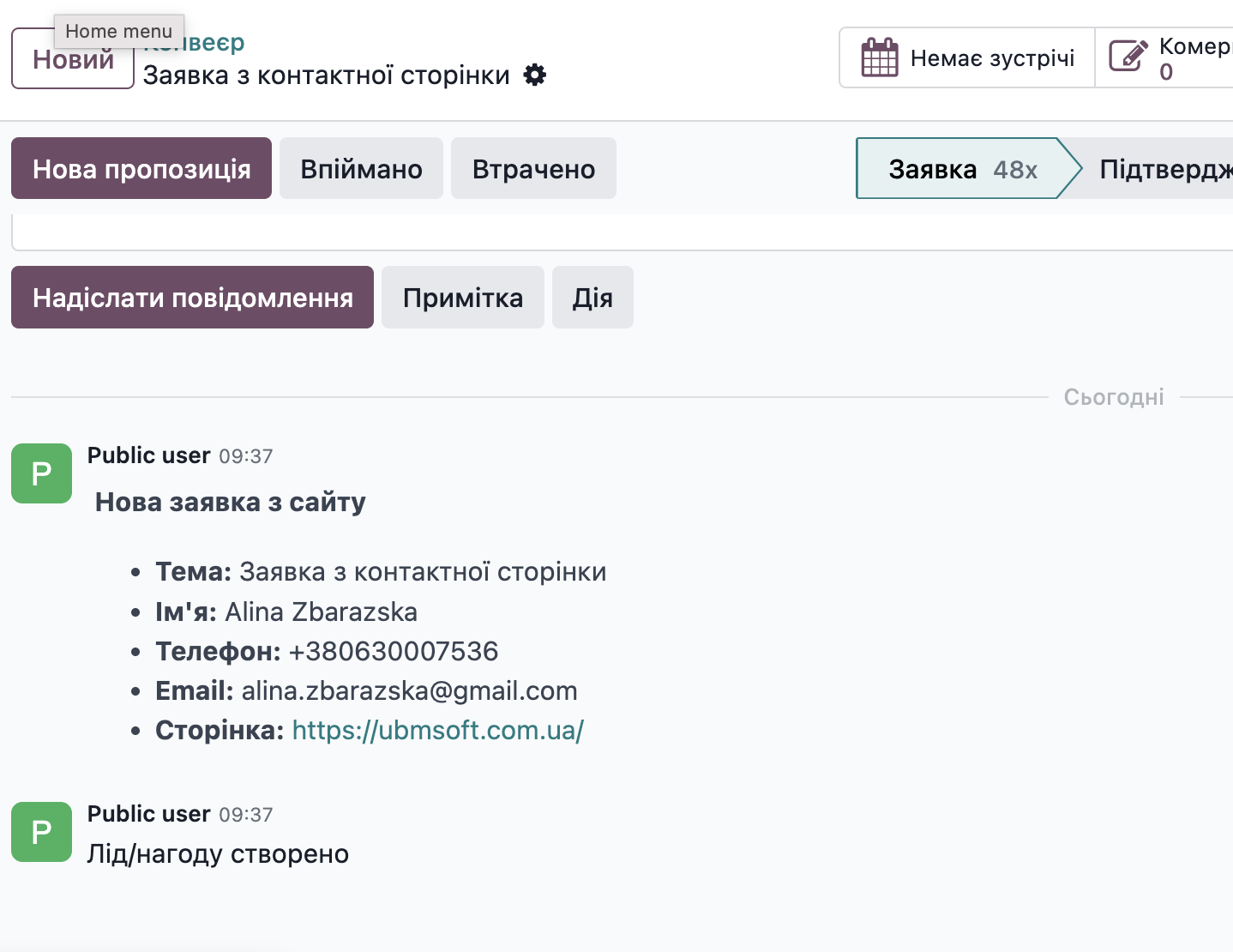This screenshot has width=1233, height=952.
Task: Click the first Public user author name
Action: click(x=149, y=455)
